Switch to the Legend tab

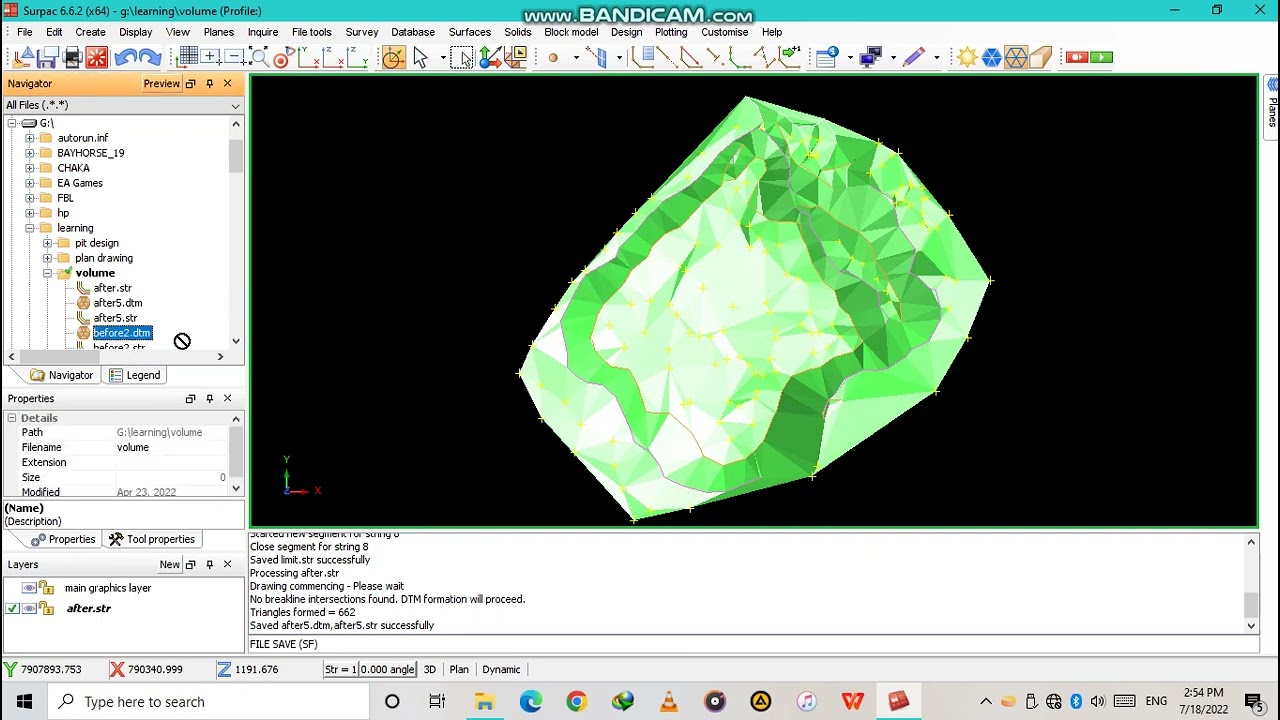[135, 375]
